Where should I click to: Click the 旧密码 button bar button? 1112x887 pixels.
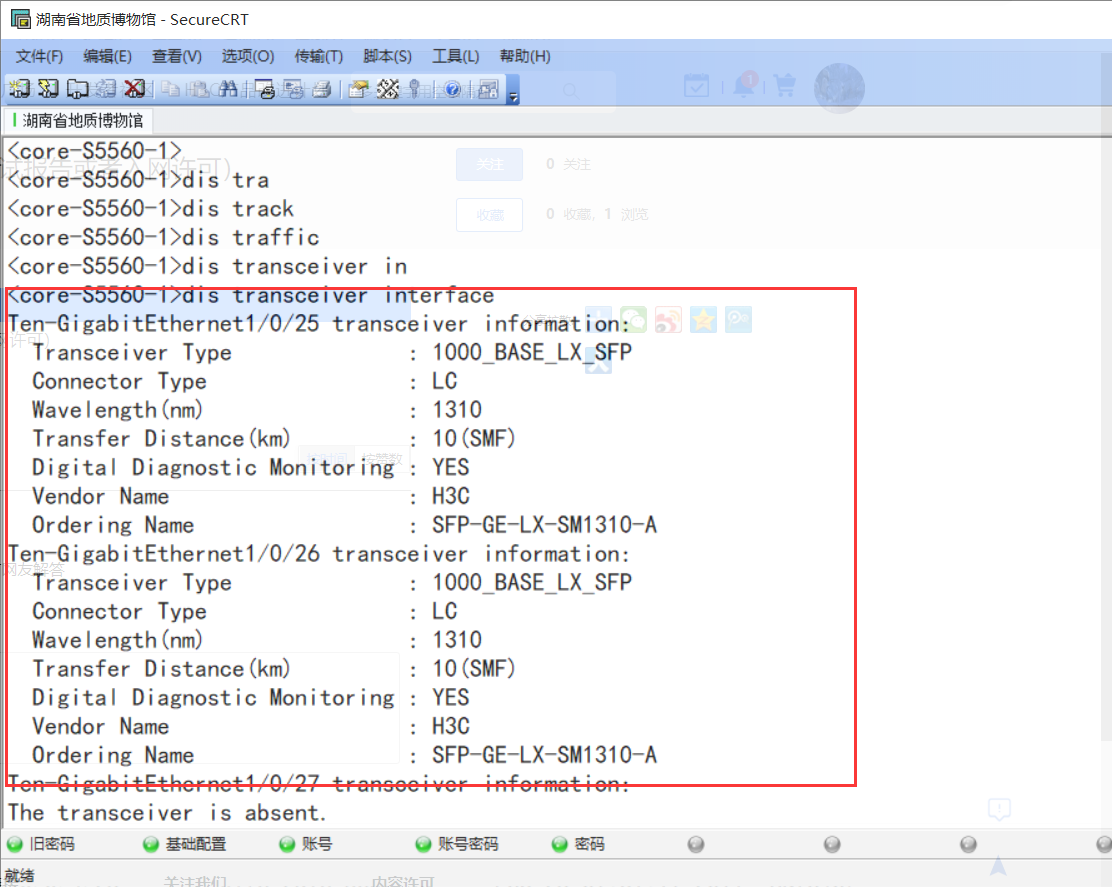[x=41, y=844]
